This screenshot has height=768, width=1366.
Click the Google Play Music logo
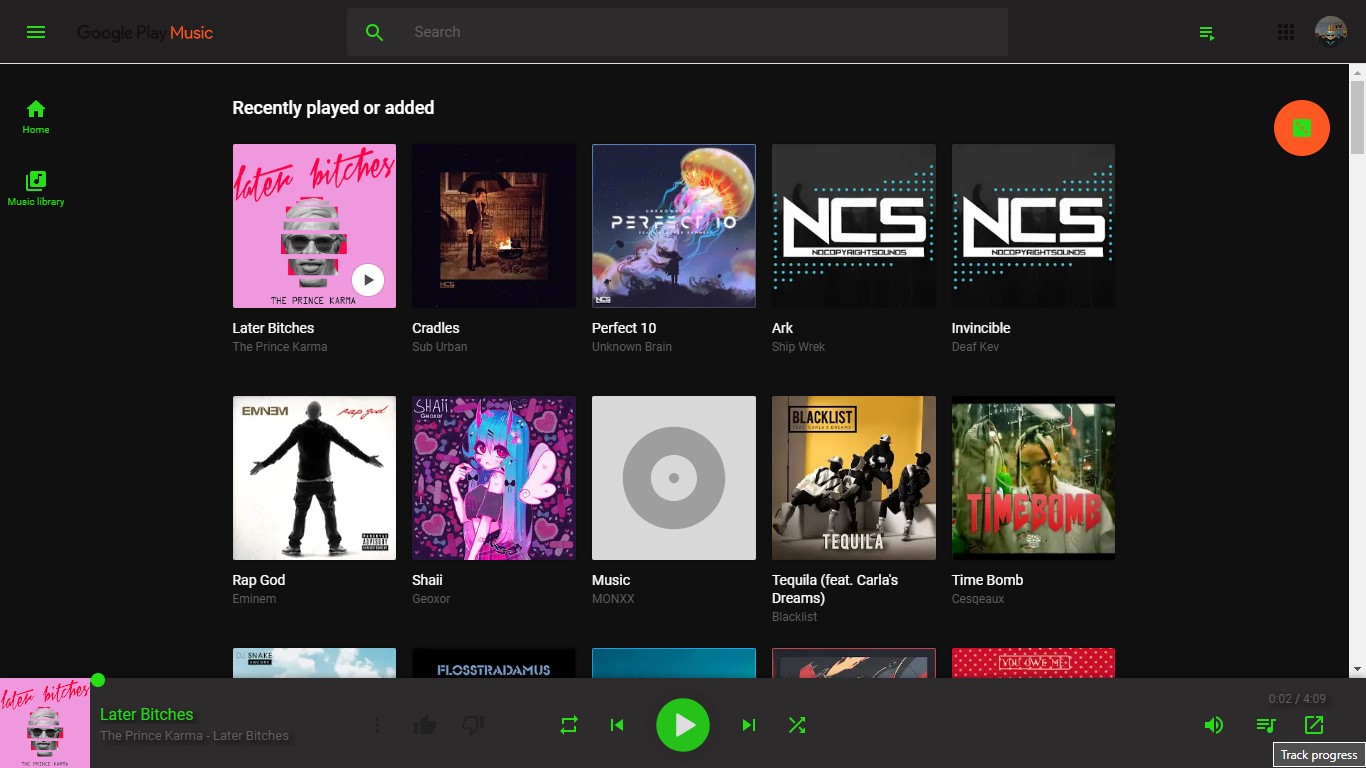click(x=145, y=32)
